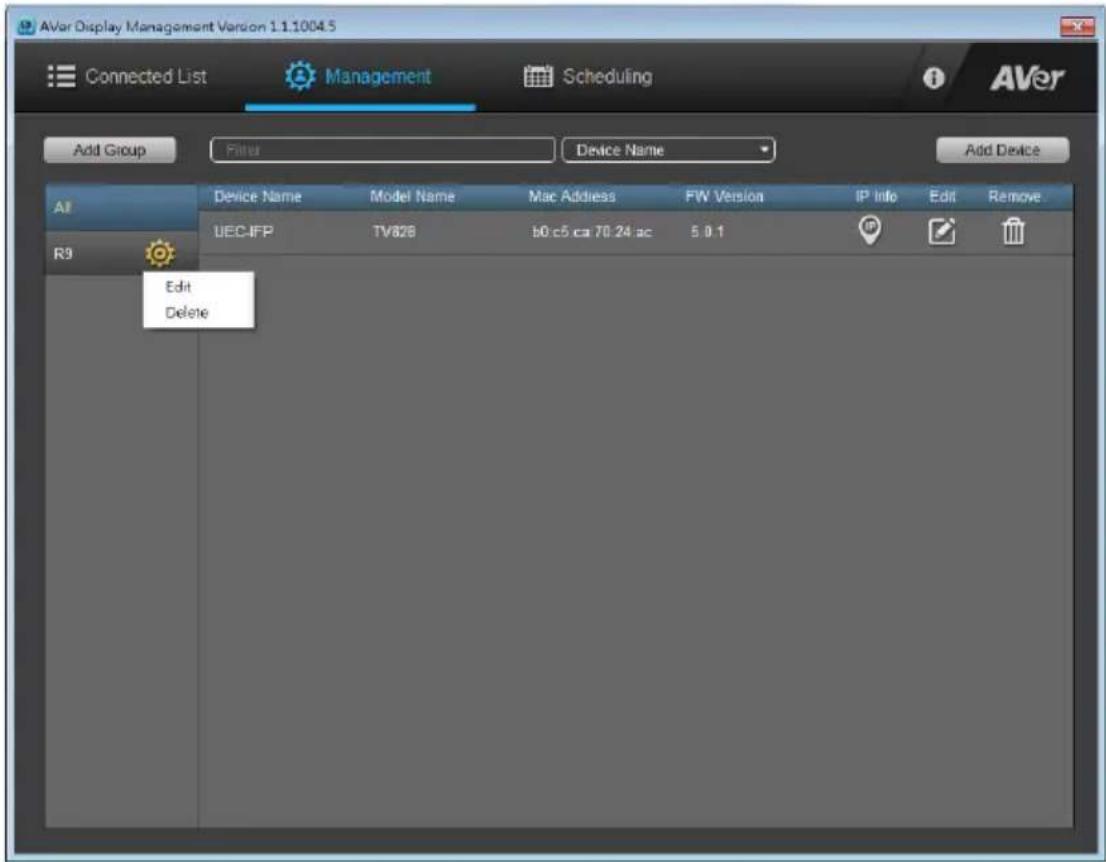Select the UEC-IFP device name cell
The image size is (1106, 862).
pyautogui.click(x=243, y=232)
